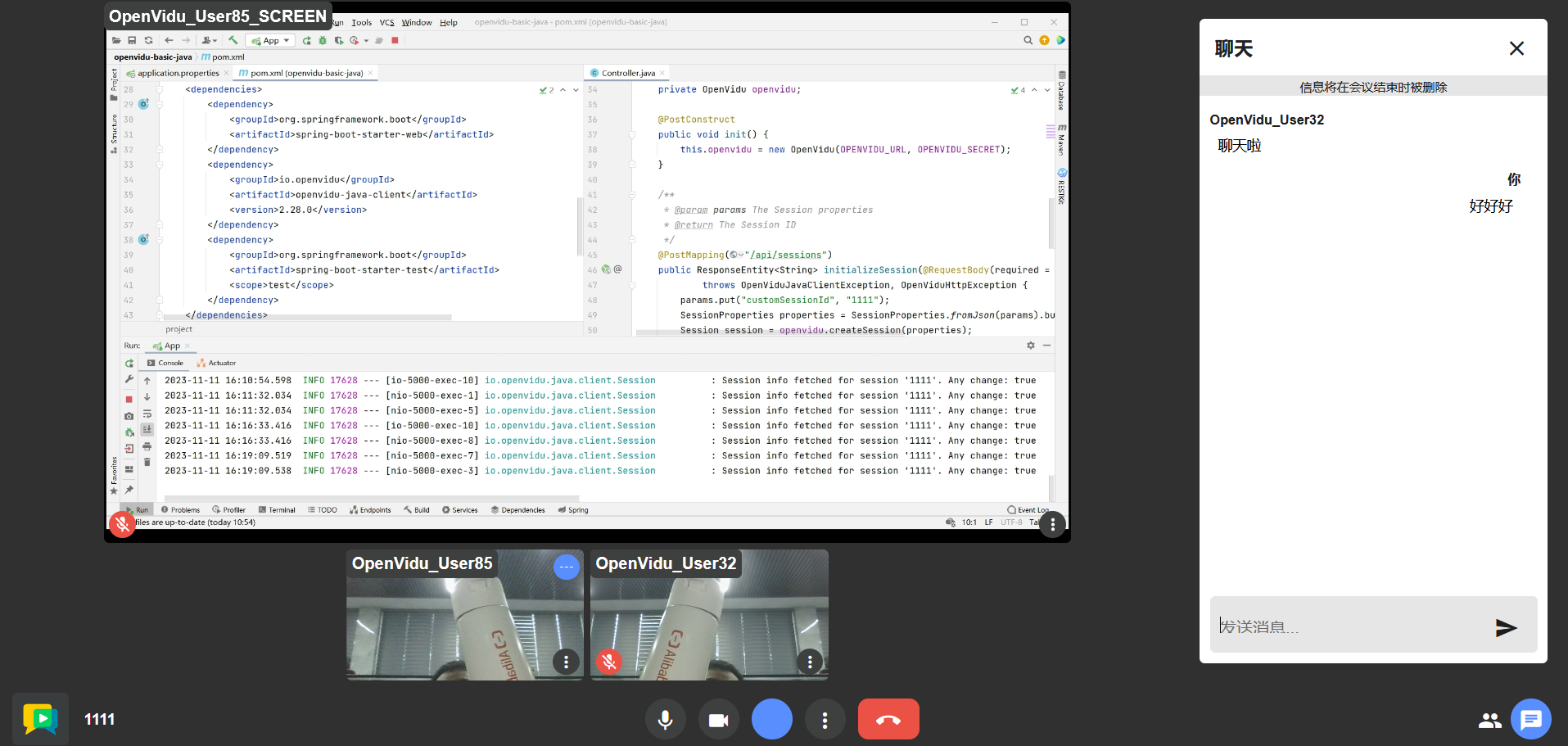This screenshot has width=1568, height=746.
Task: Toggle the microphone in bottom toolbar
Action: 666,719
